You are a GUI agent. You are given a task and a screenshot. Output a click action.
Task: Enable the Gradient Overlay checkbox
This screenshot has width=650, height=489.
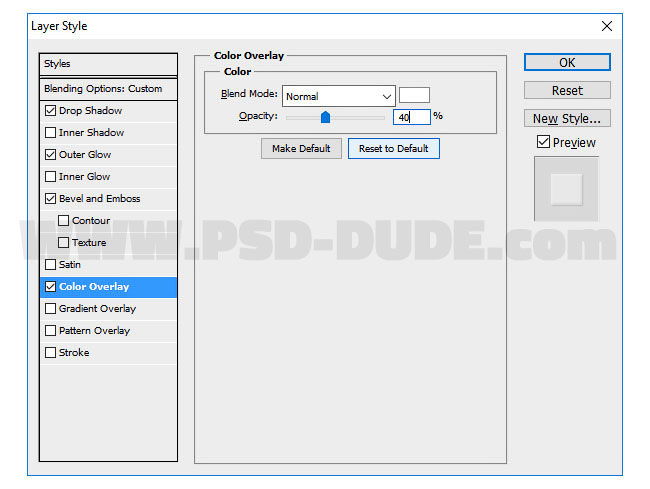tap(50, 308)
